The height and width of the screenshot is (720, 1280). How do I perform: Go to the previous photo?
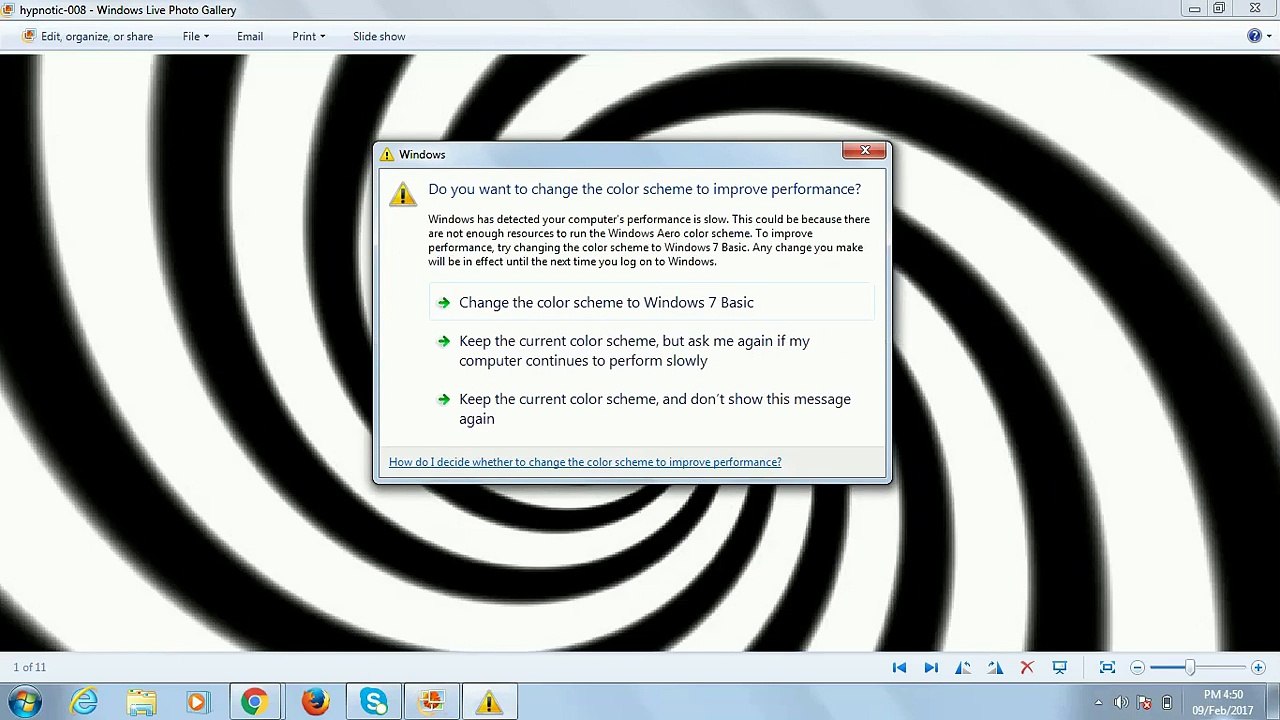pyautogui.click(x=899, y=667)
